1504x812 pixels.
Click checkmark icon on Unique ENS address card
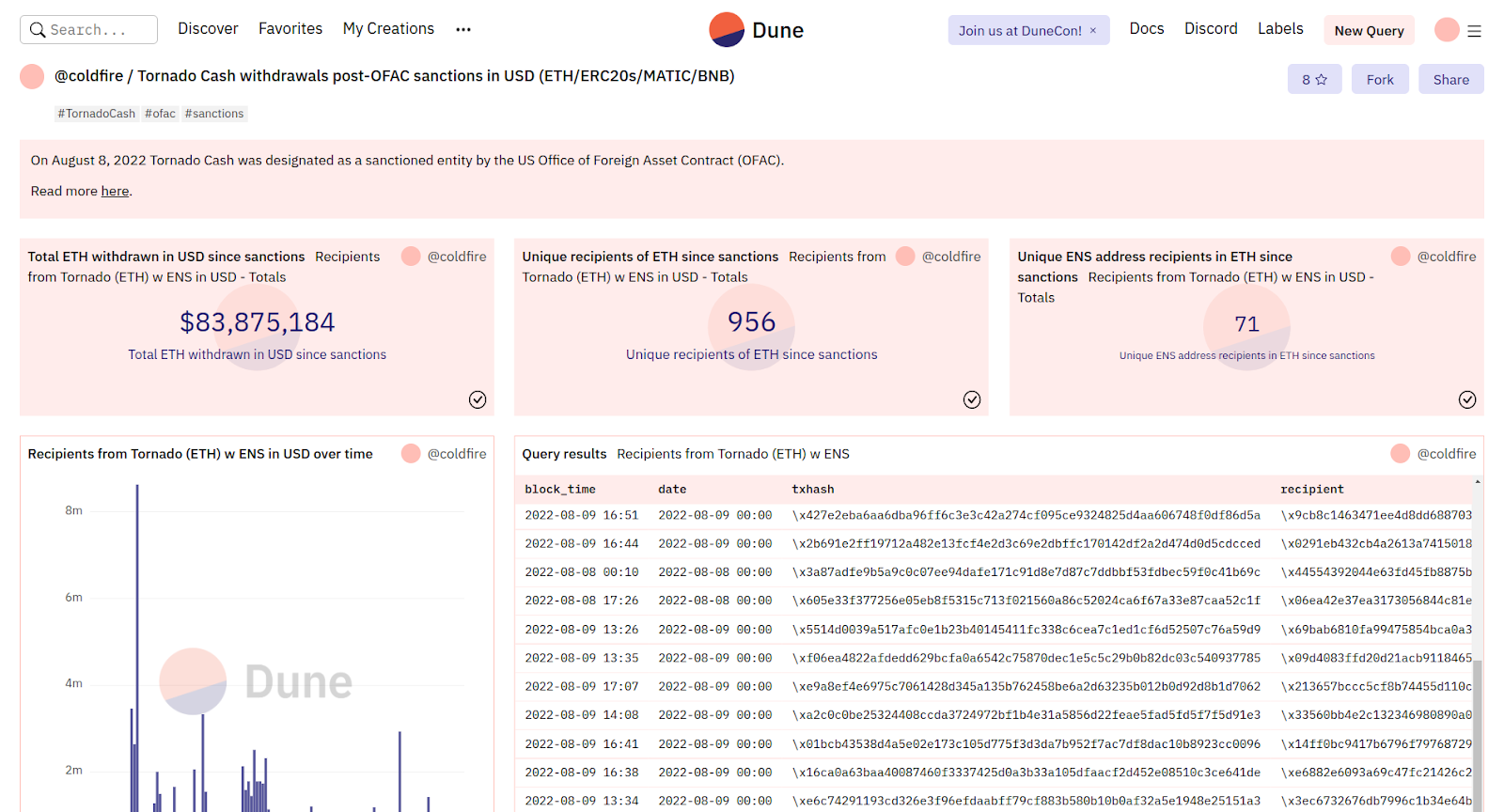[1467, 399]
